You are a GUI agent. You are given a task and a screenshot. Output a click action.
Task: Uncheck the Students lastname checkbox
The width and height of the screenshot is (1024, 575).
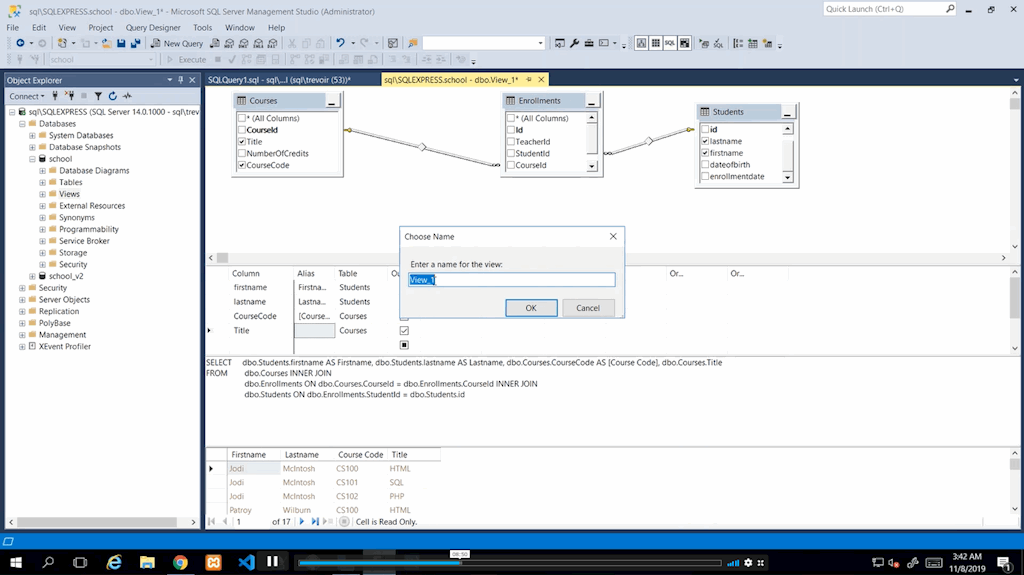705,141
